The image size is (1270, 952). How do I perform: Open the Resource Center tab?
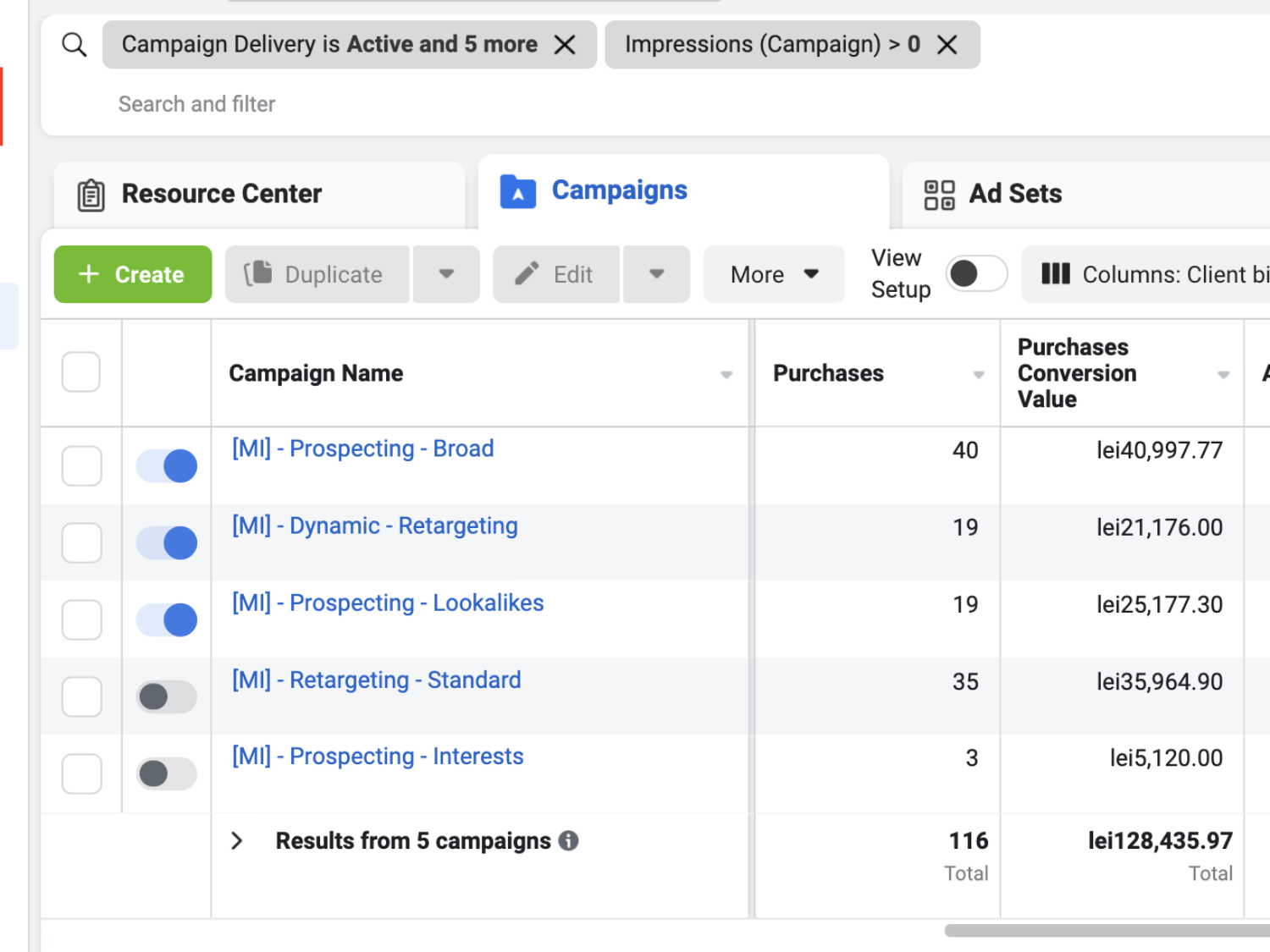[222, 194]
